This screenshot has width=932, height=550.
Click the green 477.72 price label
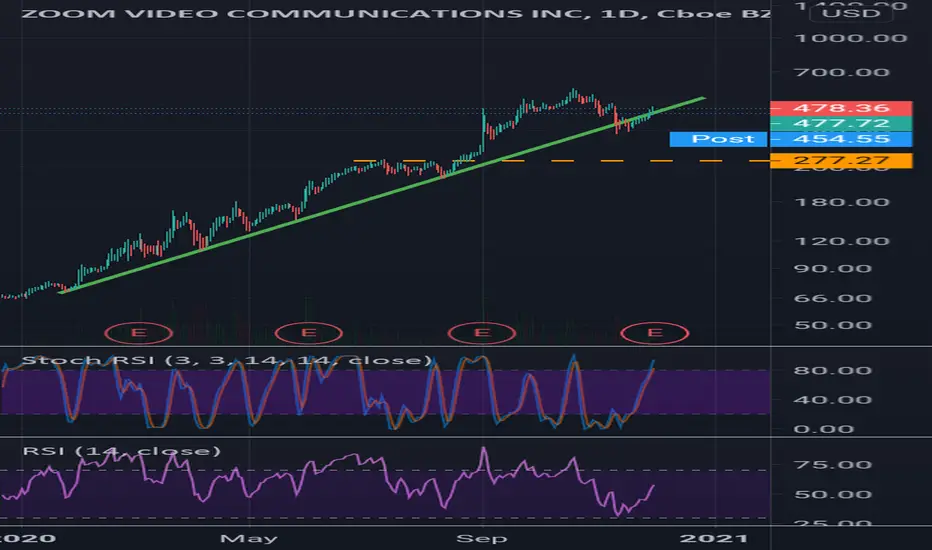(840, 124)
